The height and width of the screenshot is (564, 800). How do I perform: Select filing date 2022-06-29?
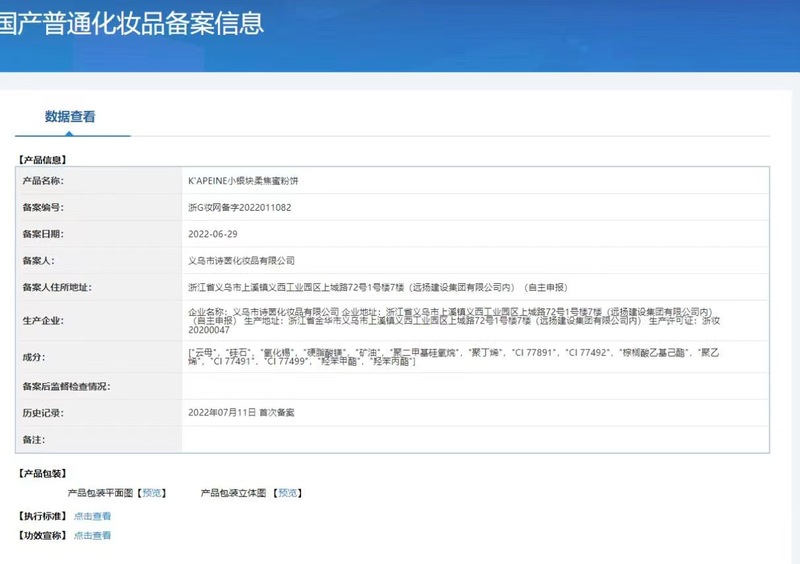click(213, 234)
